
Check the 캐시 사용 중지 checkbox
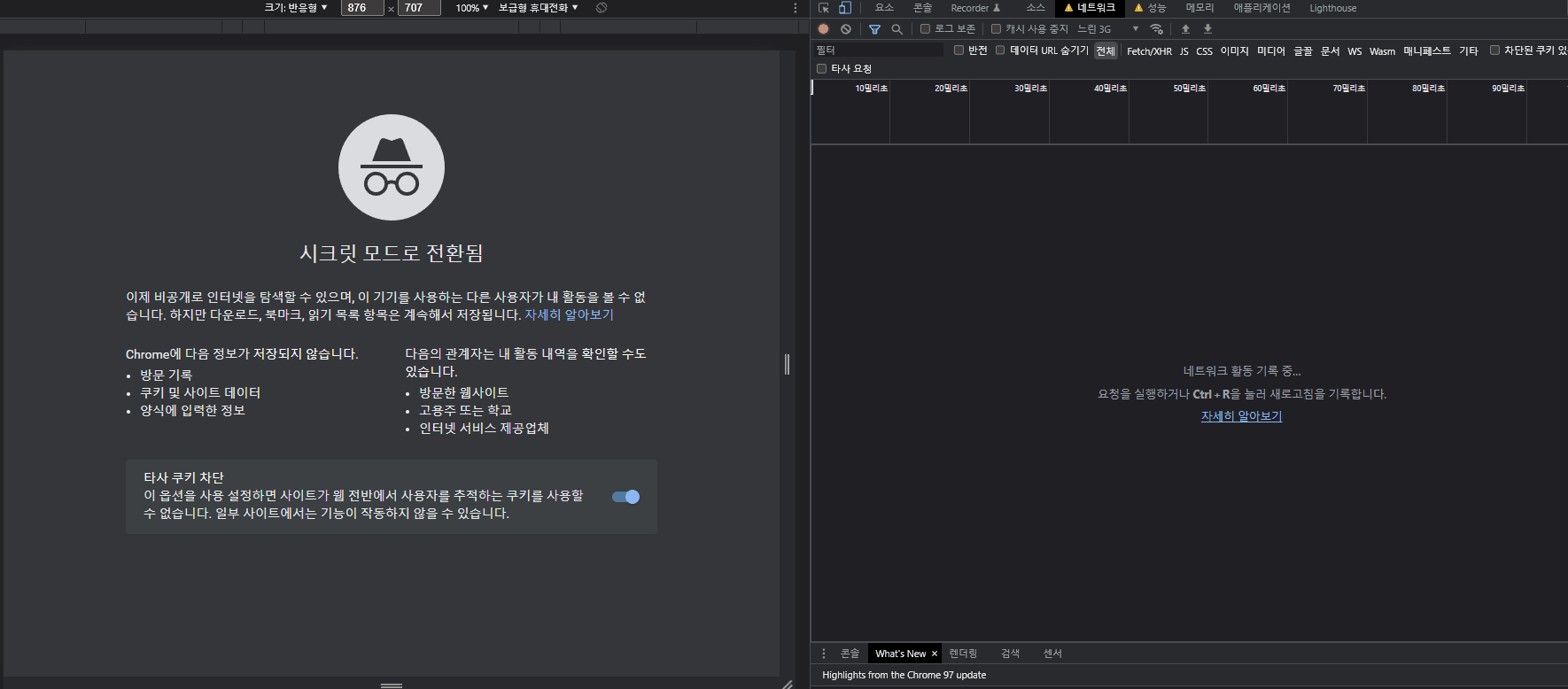(996, 29)
